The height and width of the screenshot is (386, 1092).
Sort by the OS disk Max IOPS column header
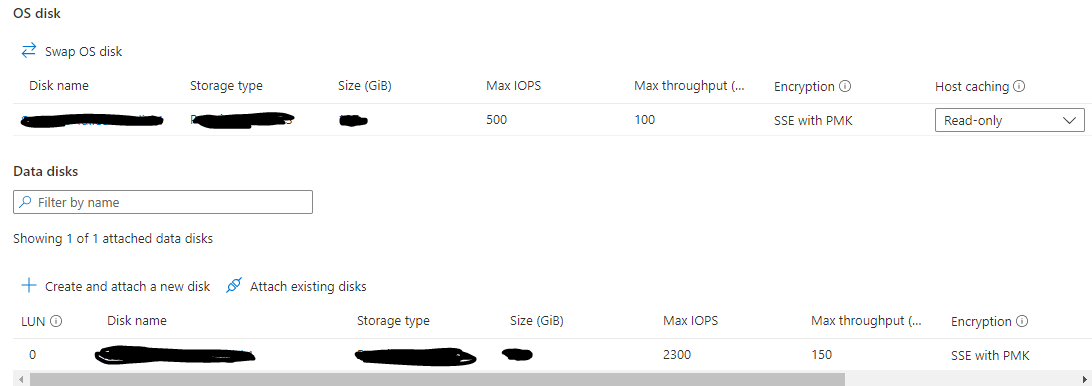click(513, 86)
